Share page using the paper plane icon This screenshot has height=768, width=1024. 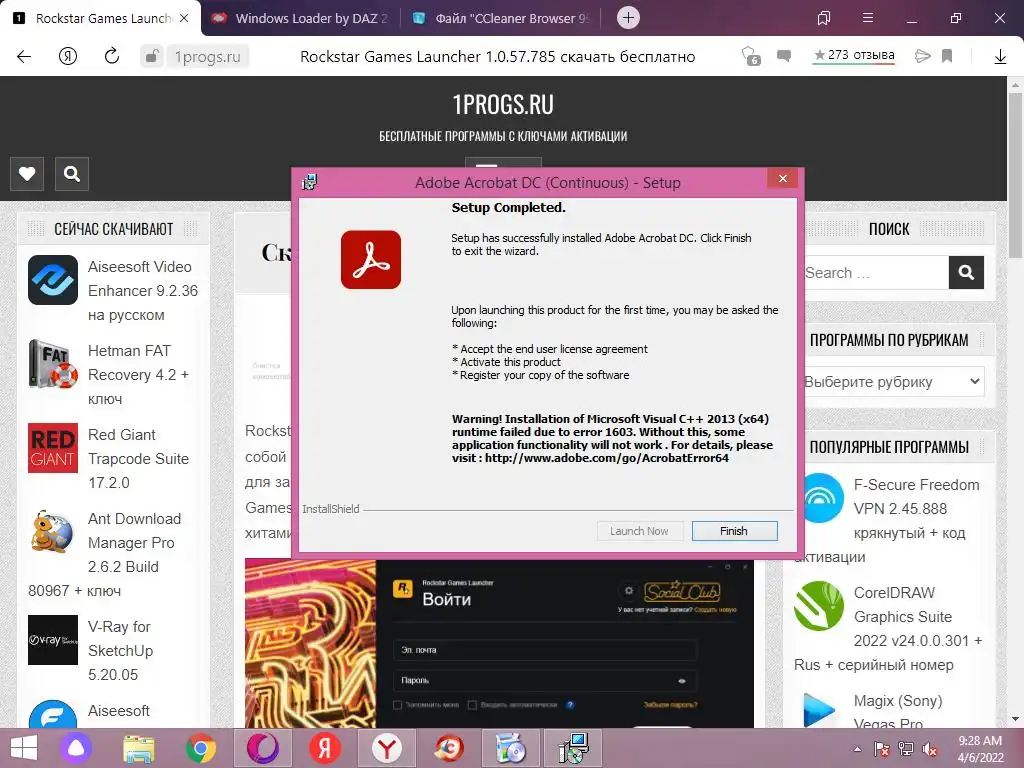[922, 56]
